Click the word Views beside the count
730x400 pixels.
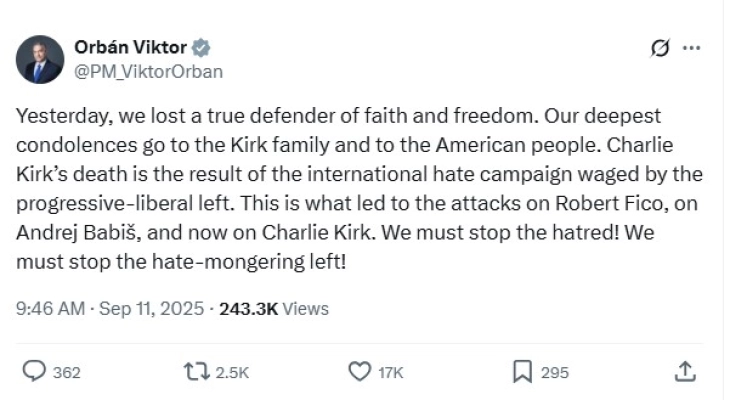point(306,309)
